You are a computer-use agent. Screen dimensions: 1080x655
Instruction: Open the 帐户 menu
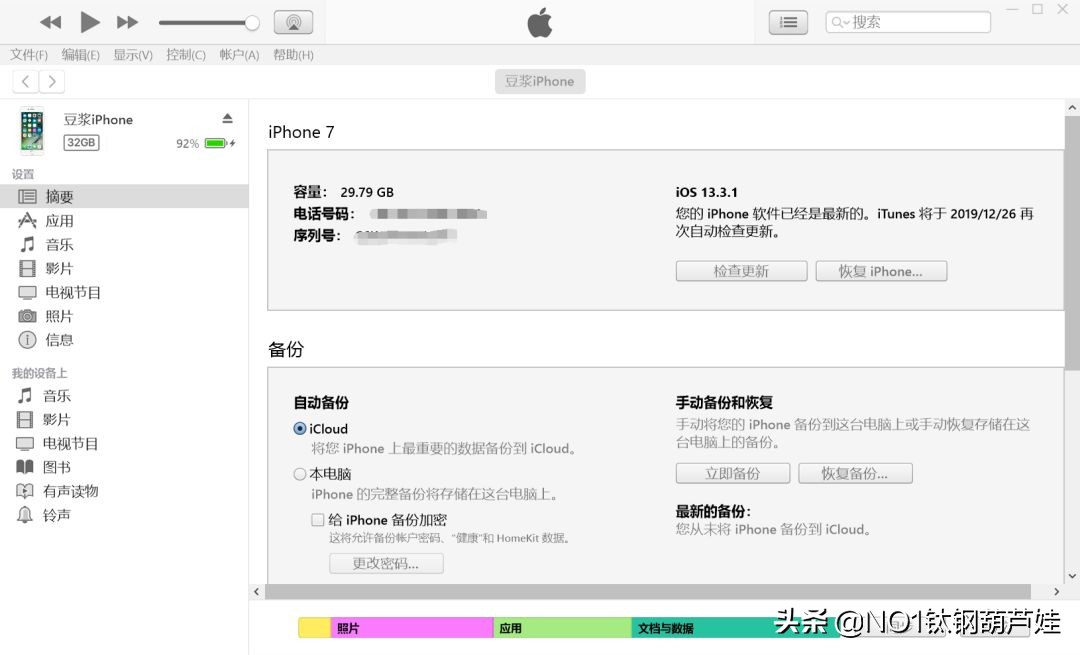tap(239, 55)
